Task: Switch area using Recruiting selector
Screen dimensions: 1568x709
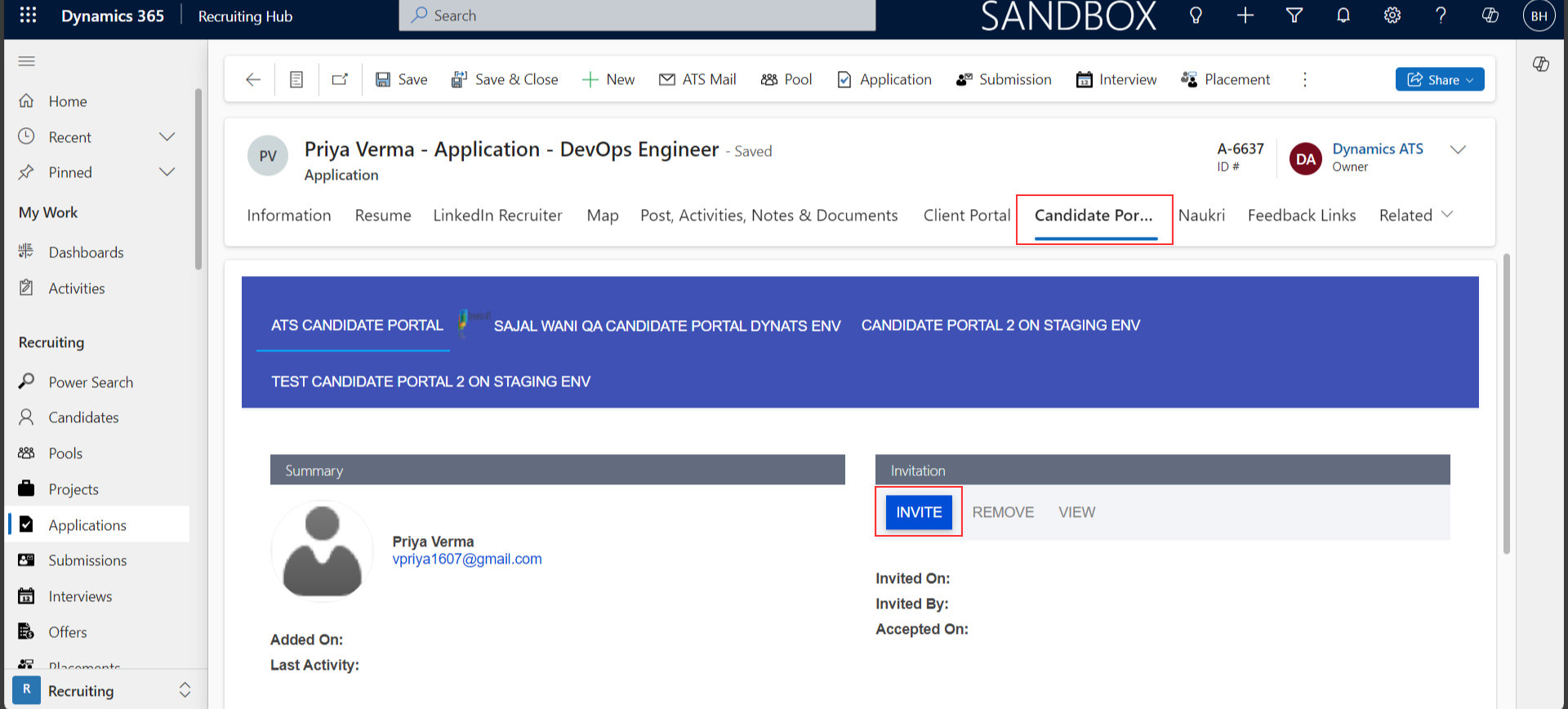Action: 102,690
